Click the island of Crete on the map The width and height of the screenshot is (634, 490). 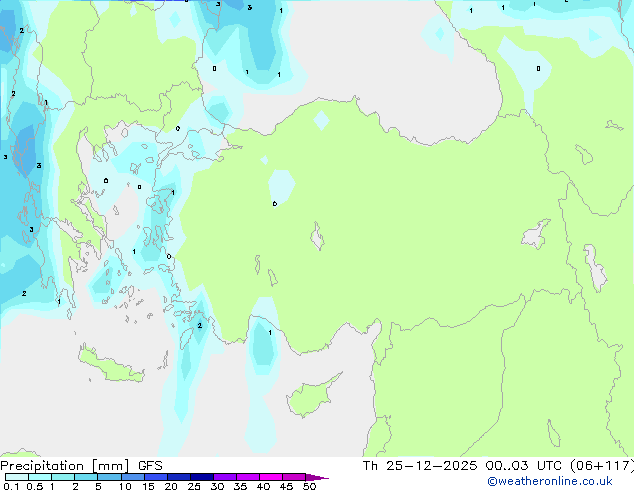click(111, 366)
